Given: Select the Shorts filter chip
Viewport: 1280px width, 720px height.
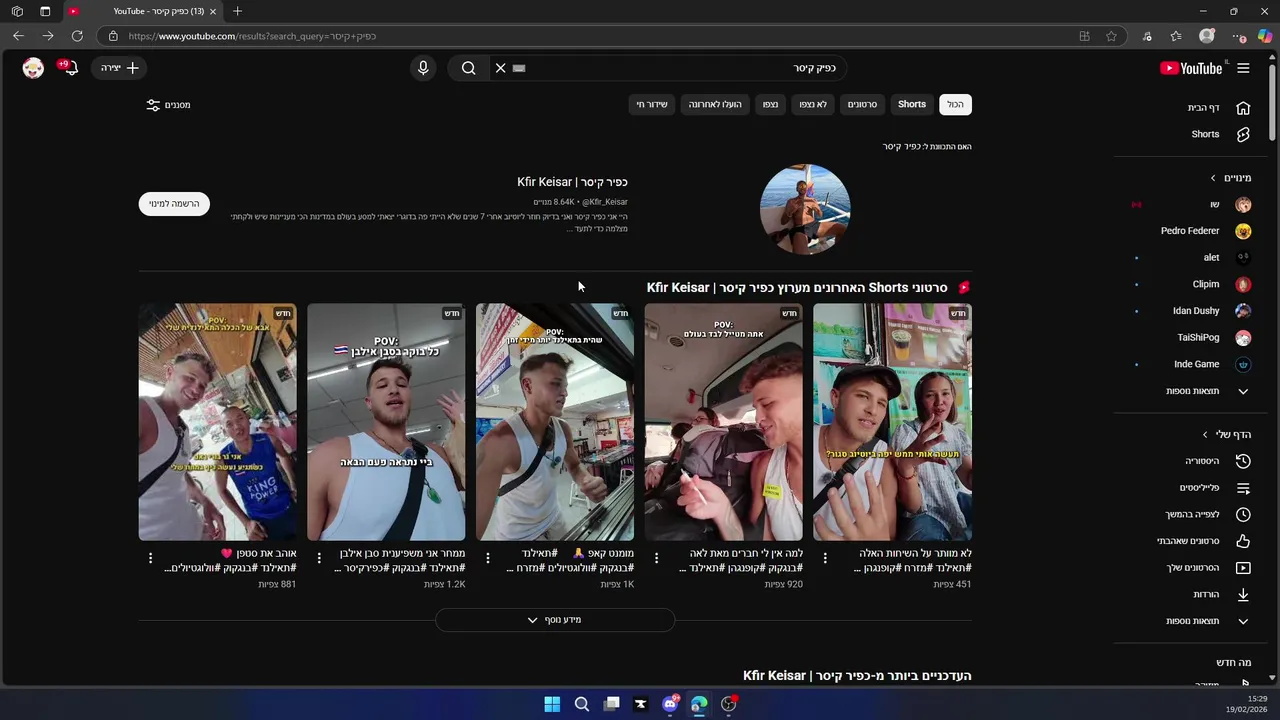Looking at the screenshot, I should pos(911,104).
